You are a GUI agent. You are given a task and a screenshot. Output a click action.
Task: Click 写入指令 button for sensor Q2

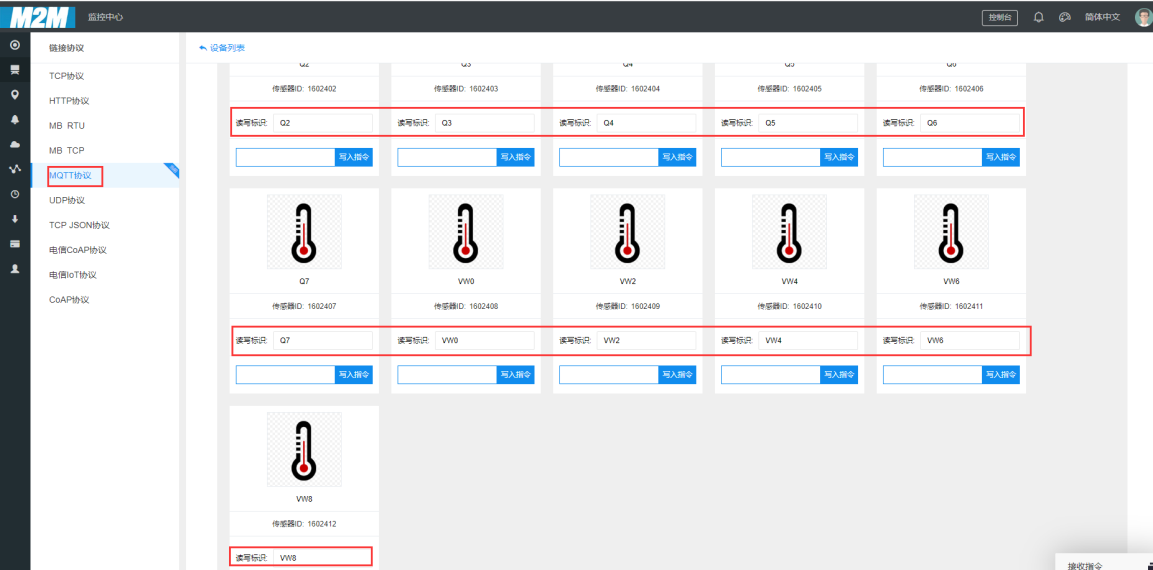click(354, 157)
